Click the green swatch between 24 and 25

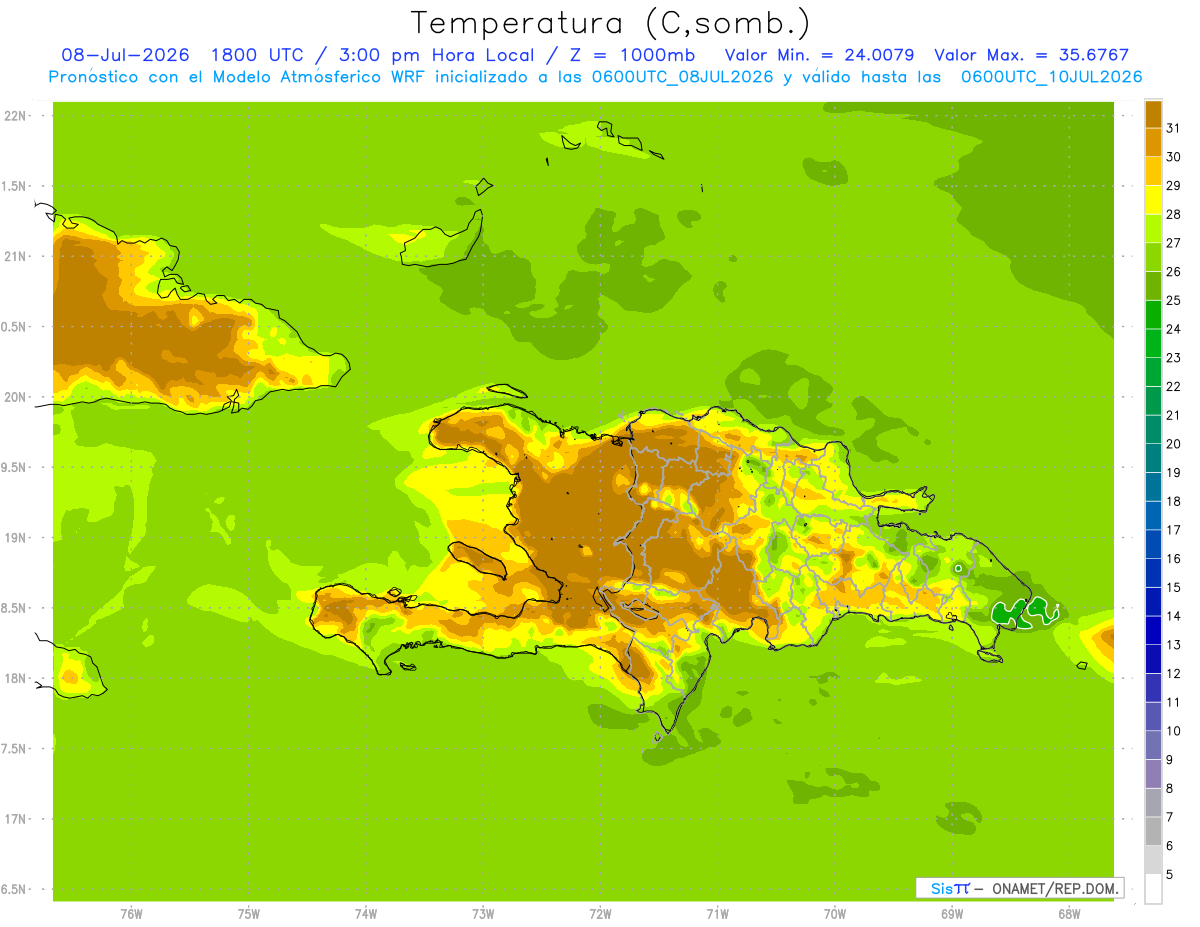[1153, 314]
